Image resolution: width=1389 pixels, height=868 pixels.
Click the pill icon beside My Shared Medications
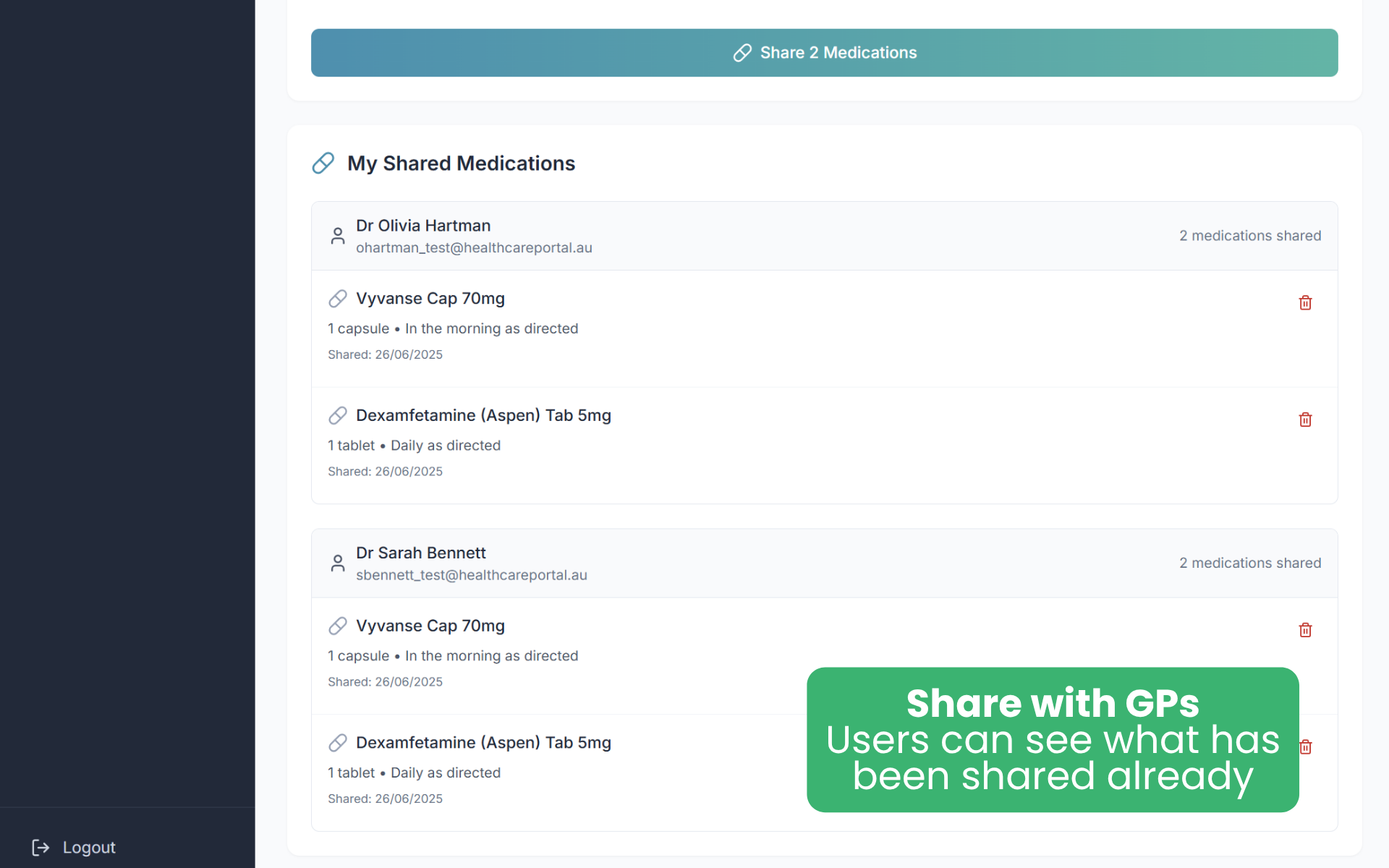click(x=323, y=163)
